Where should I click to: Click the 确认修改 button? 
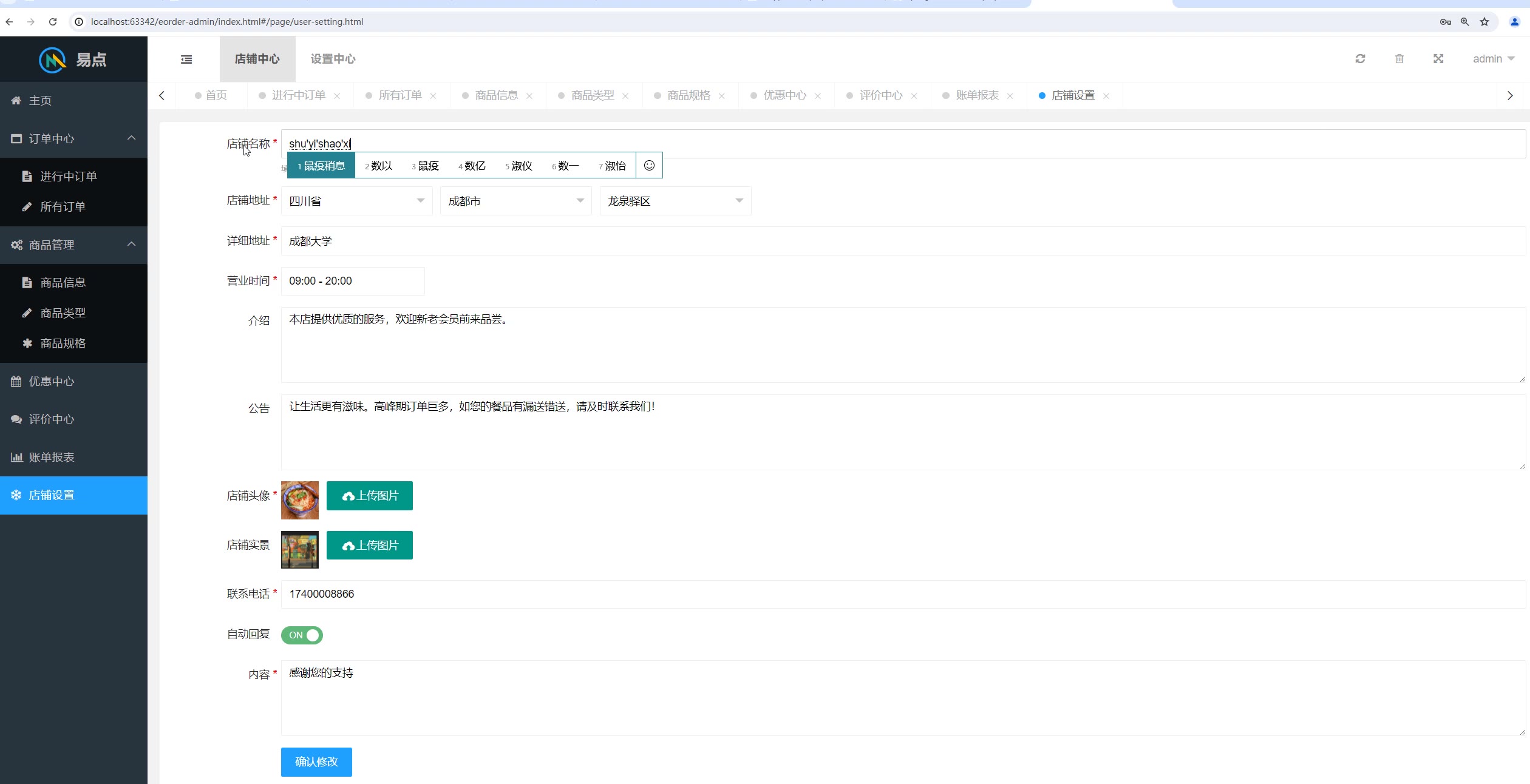click(x=316, y=762)
